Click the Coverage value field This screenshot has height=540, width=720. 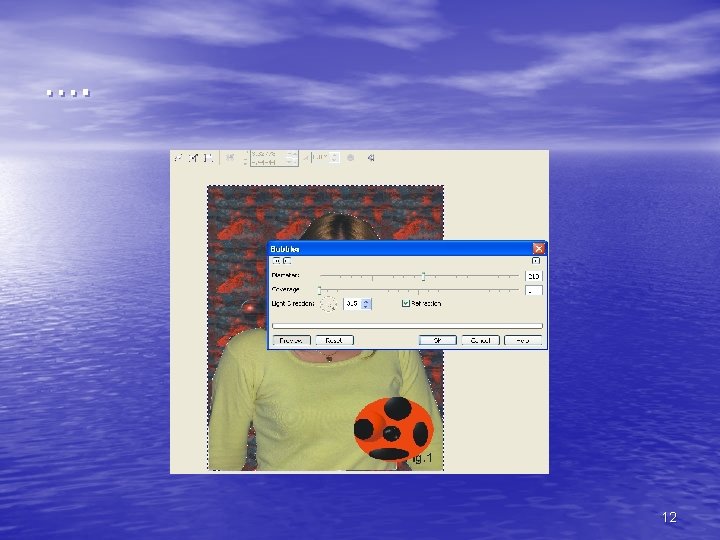point(534,290)
